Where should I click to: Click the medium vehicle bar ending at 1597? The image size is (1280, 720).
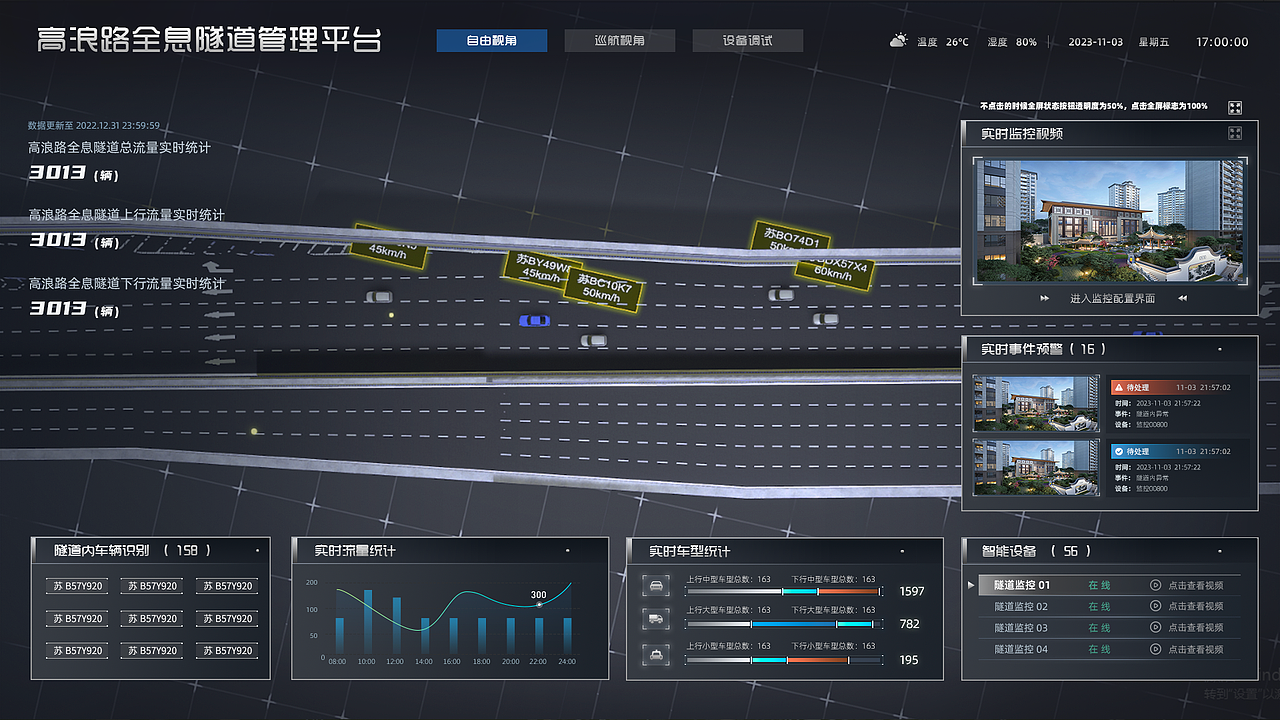pos(783,592)
